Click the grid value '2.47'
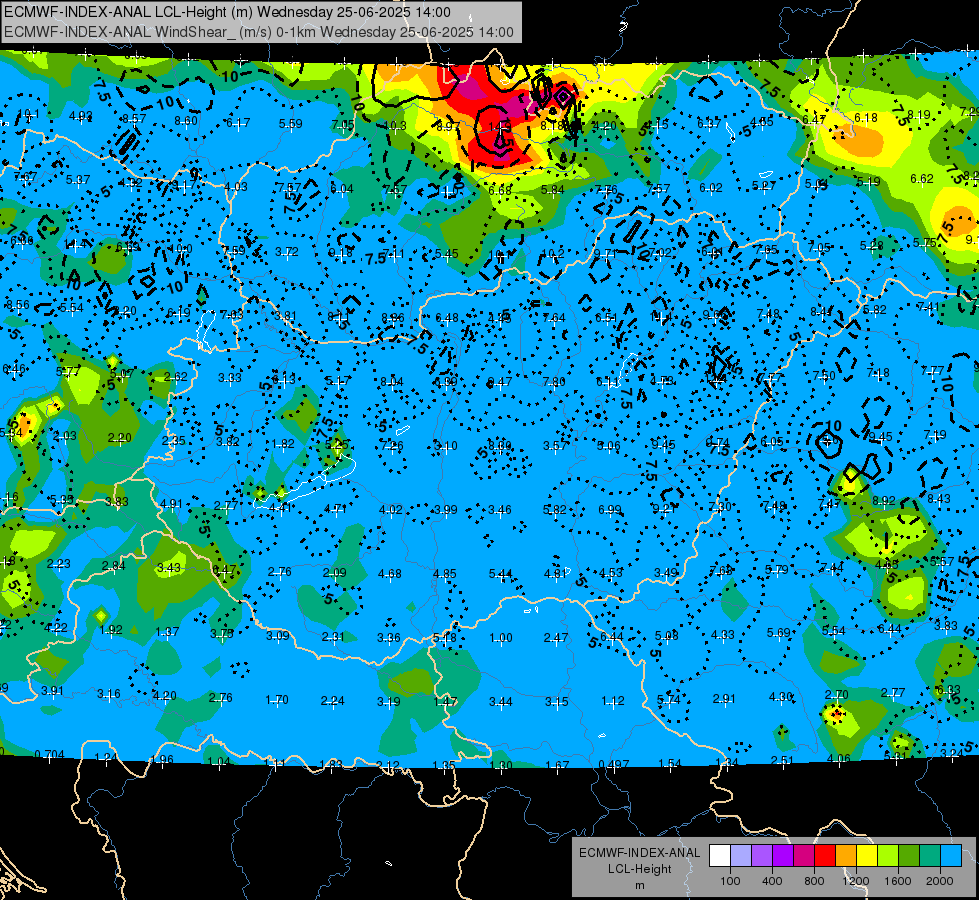 coord(556,638)
